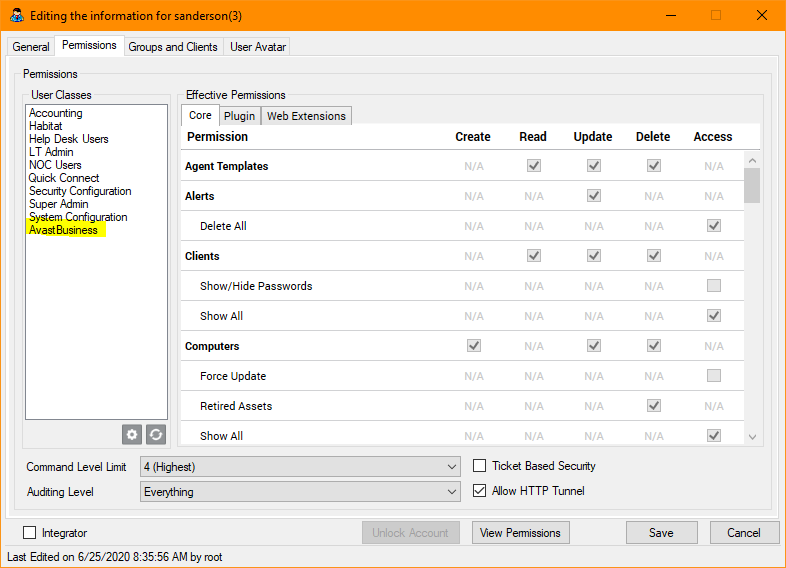
Task: Open the Web Extensions tab
Action: pyautogui.click(x=306, y=116)
